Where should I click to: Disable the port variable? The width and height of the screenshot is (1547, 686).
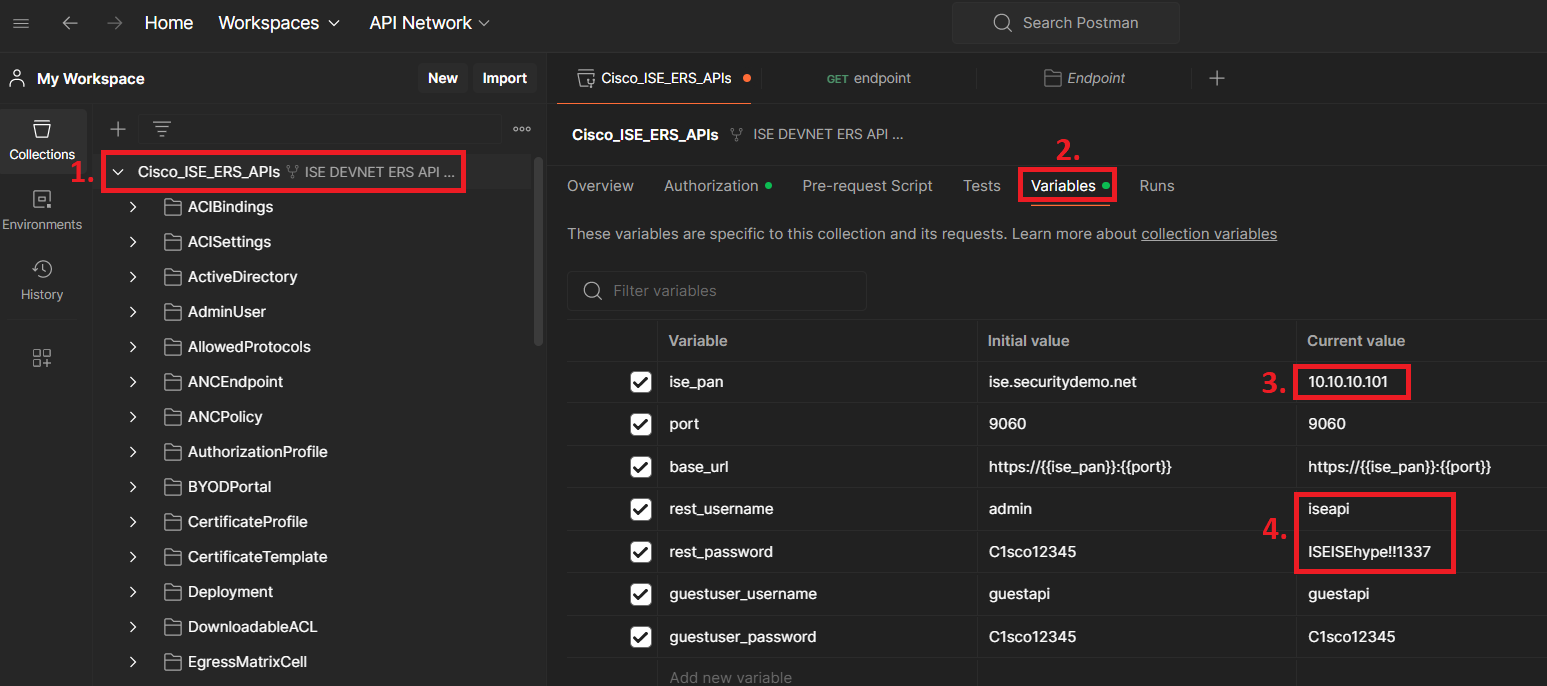(x=640, y=424)
